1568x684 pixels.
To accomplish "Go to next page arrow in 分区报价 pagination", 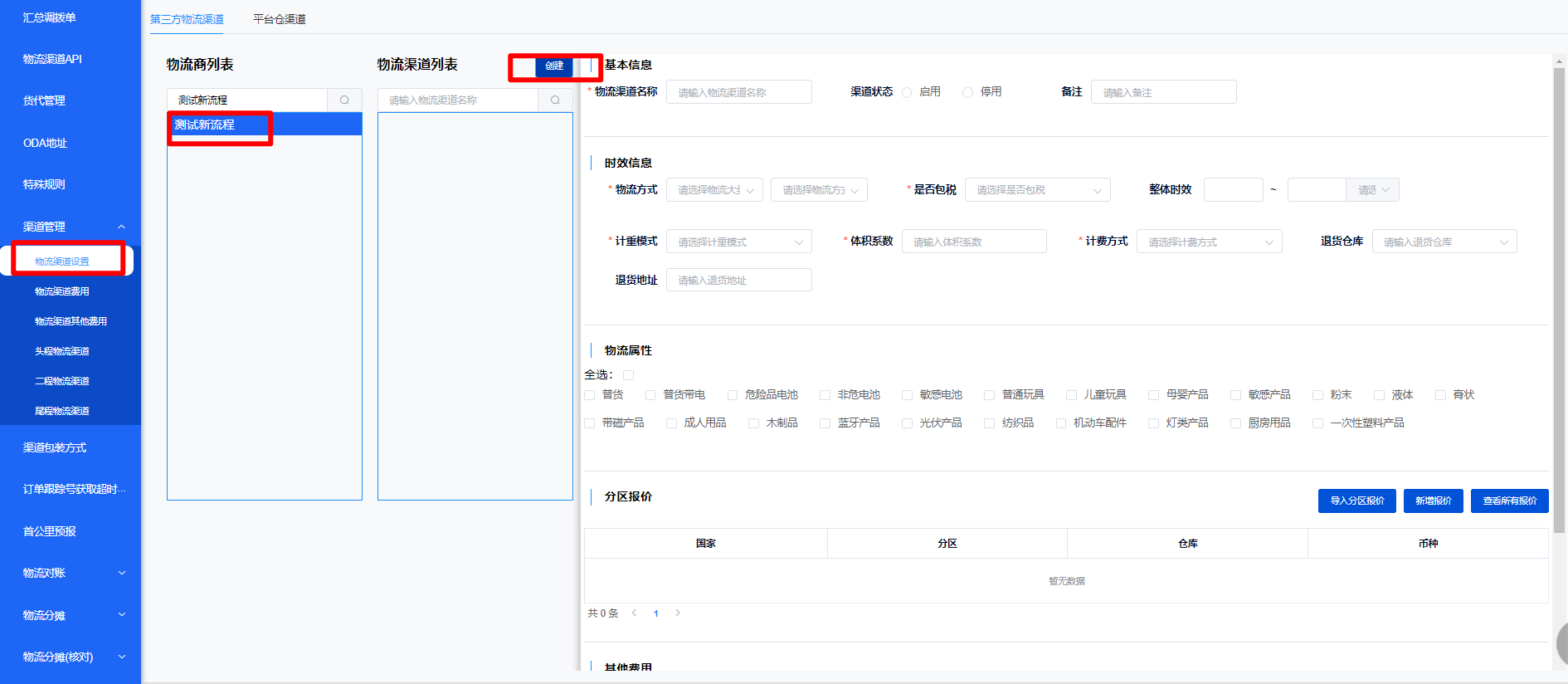I will point(678,613).
